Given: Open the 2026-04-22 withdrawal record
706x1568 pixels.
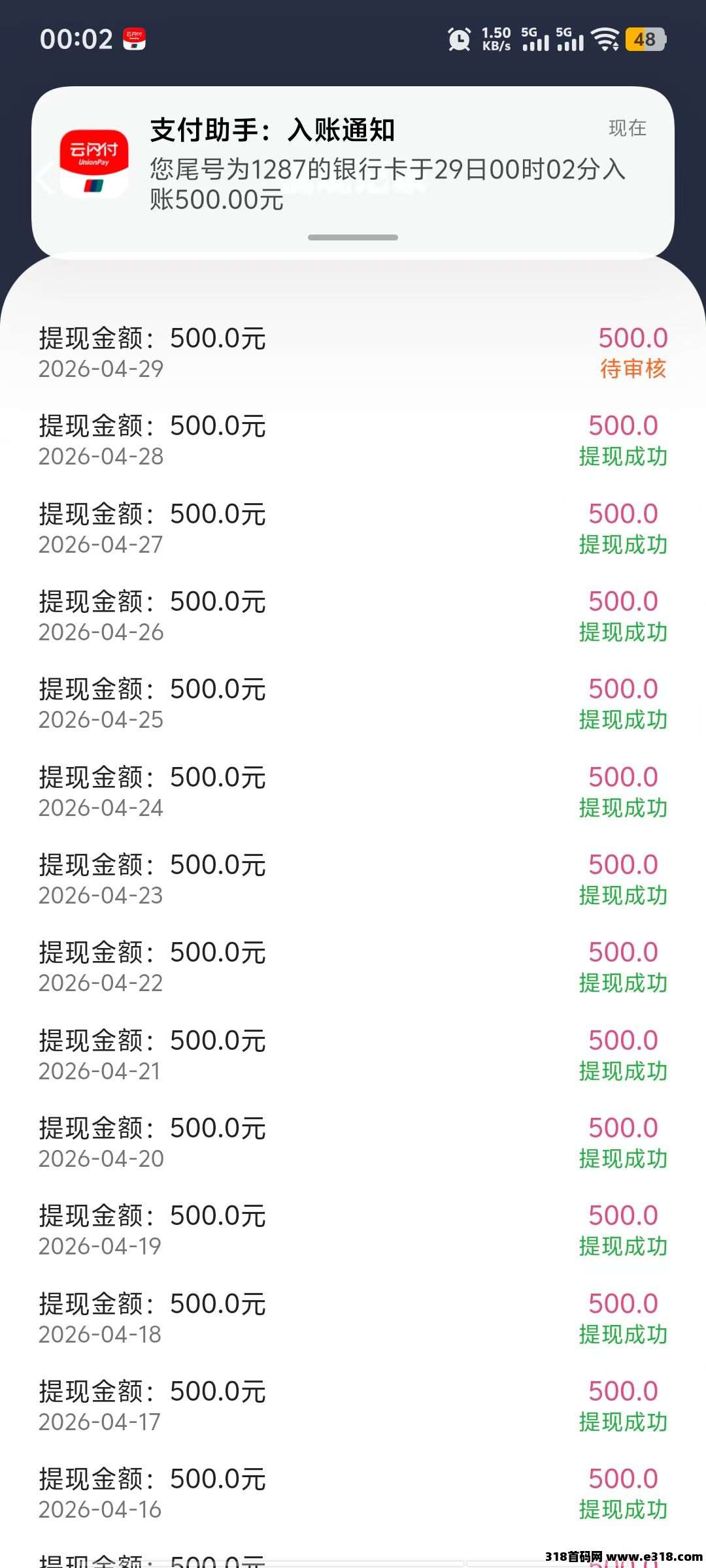Looking at the screenshot, I should (353, 967).
